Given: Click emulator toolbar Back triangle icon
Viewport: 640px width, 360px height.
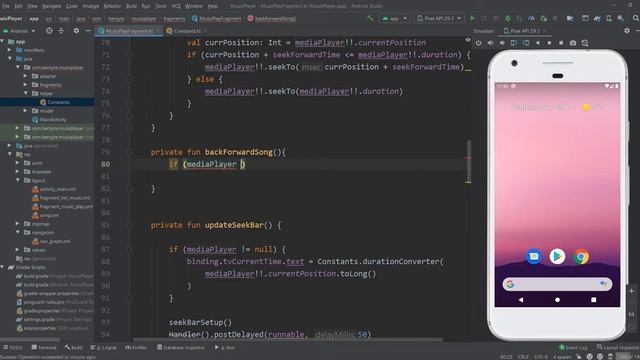Looking at the screenshot, I should click(x=538, y=43).
